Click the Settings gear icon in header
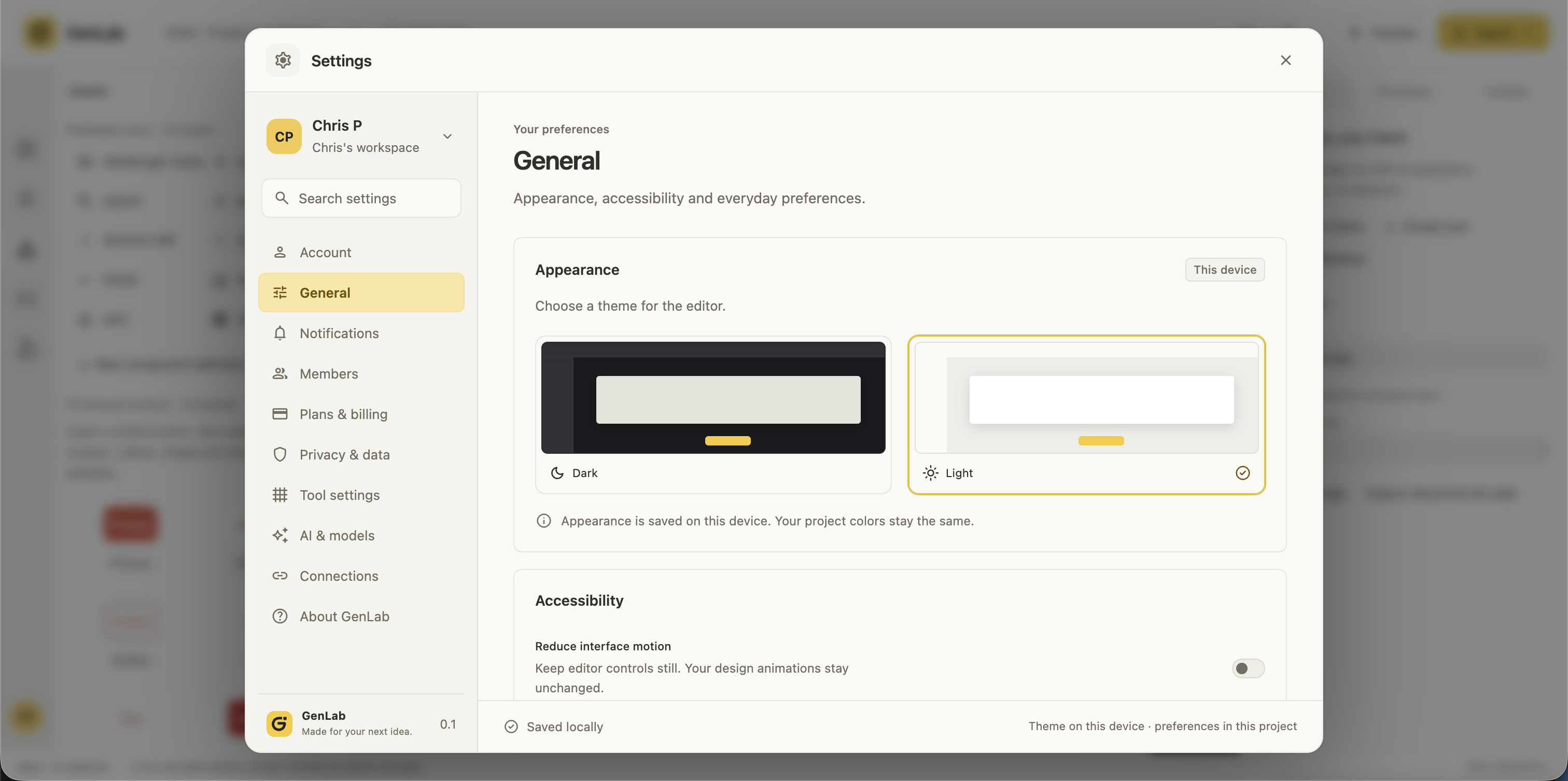 283,60
